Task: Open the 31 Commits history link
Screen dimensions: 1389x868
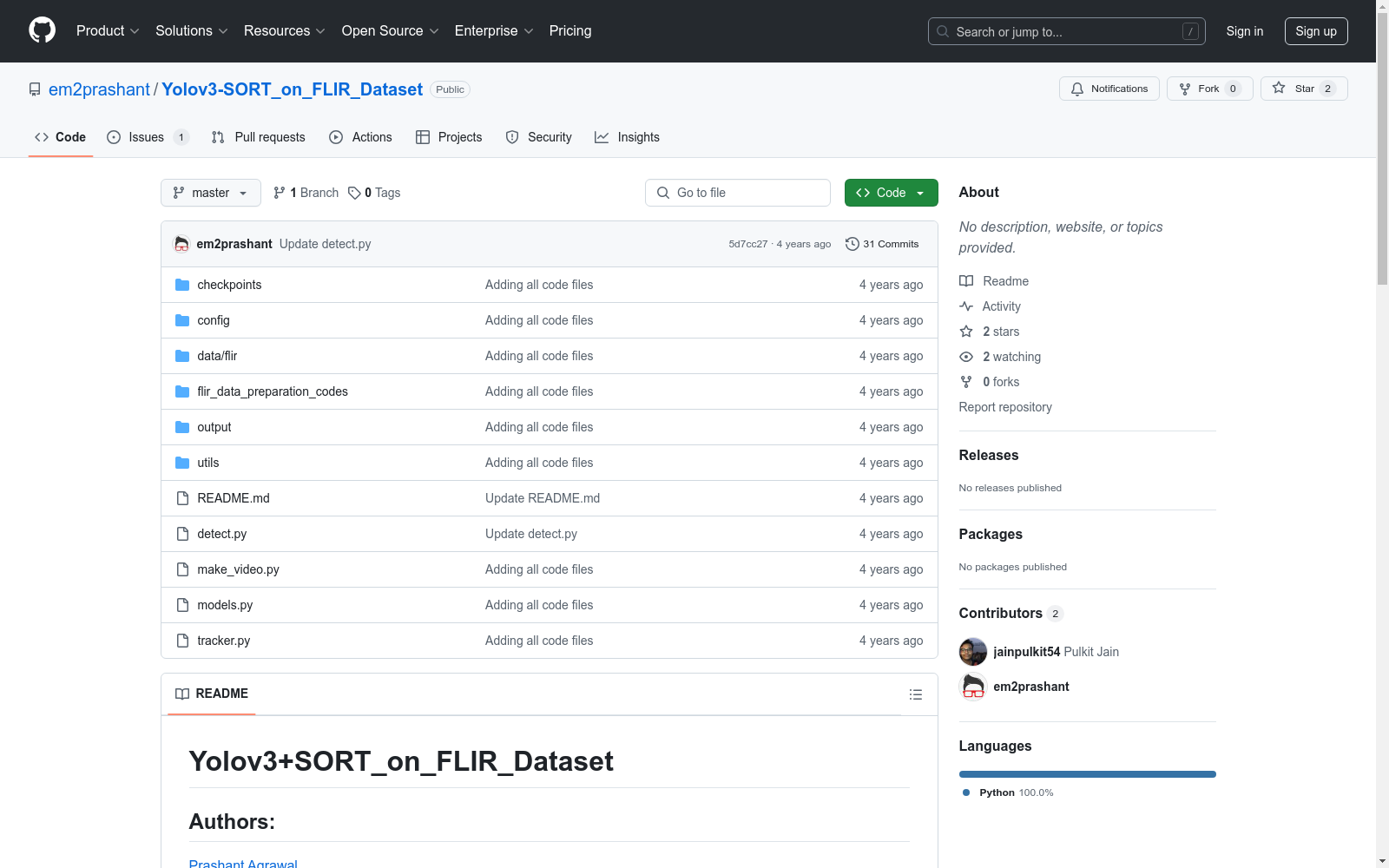Action: pyautogui.click(x=882, y=244)
